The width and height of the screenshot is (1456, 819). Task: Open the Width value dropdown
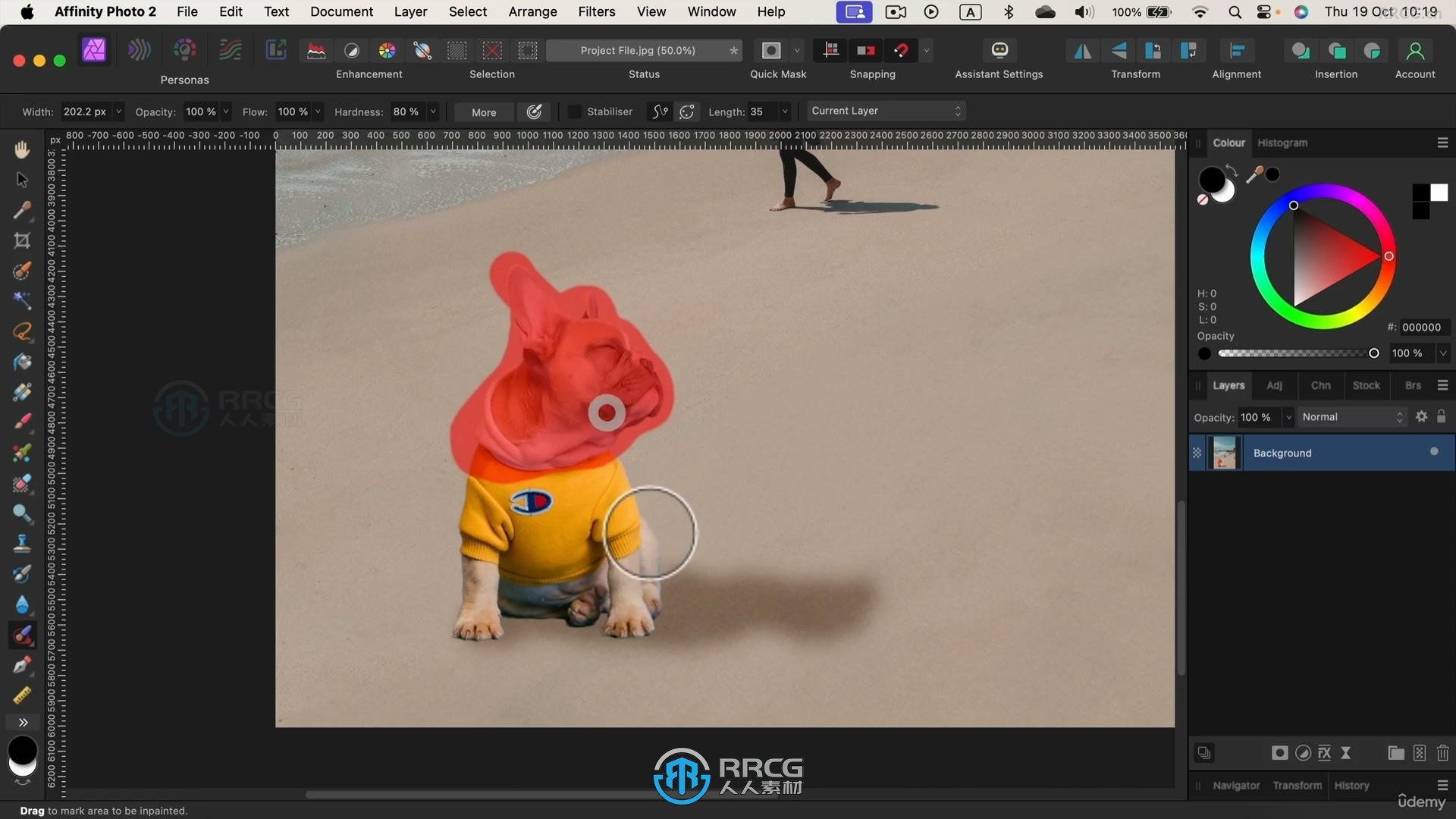point(118,111)
